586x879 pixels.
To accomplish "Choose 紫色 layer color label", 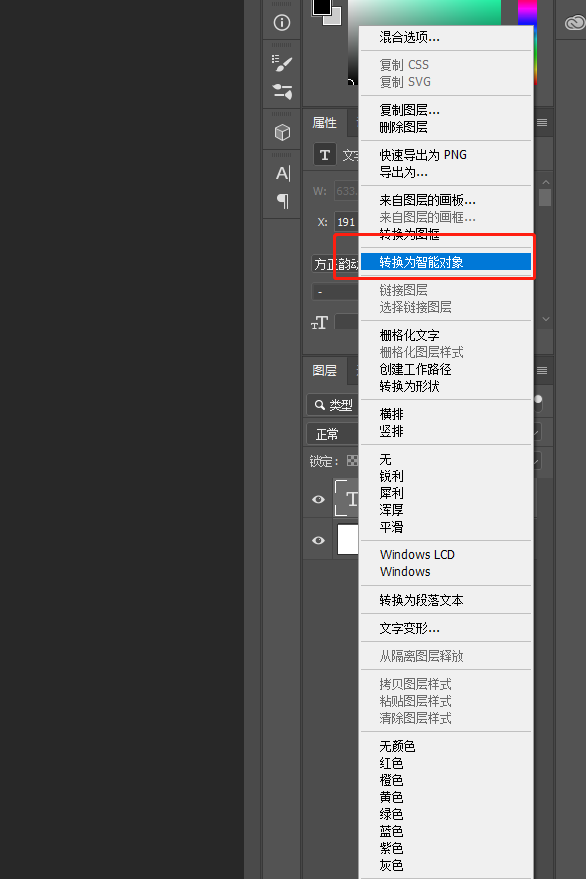I will (446, 848).
